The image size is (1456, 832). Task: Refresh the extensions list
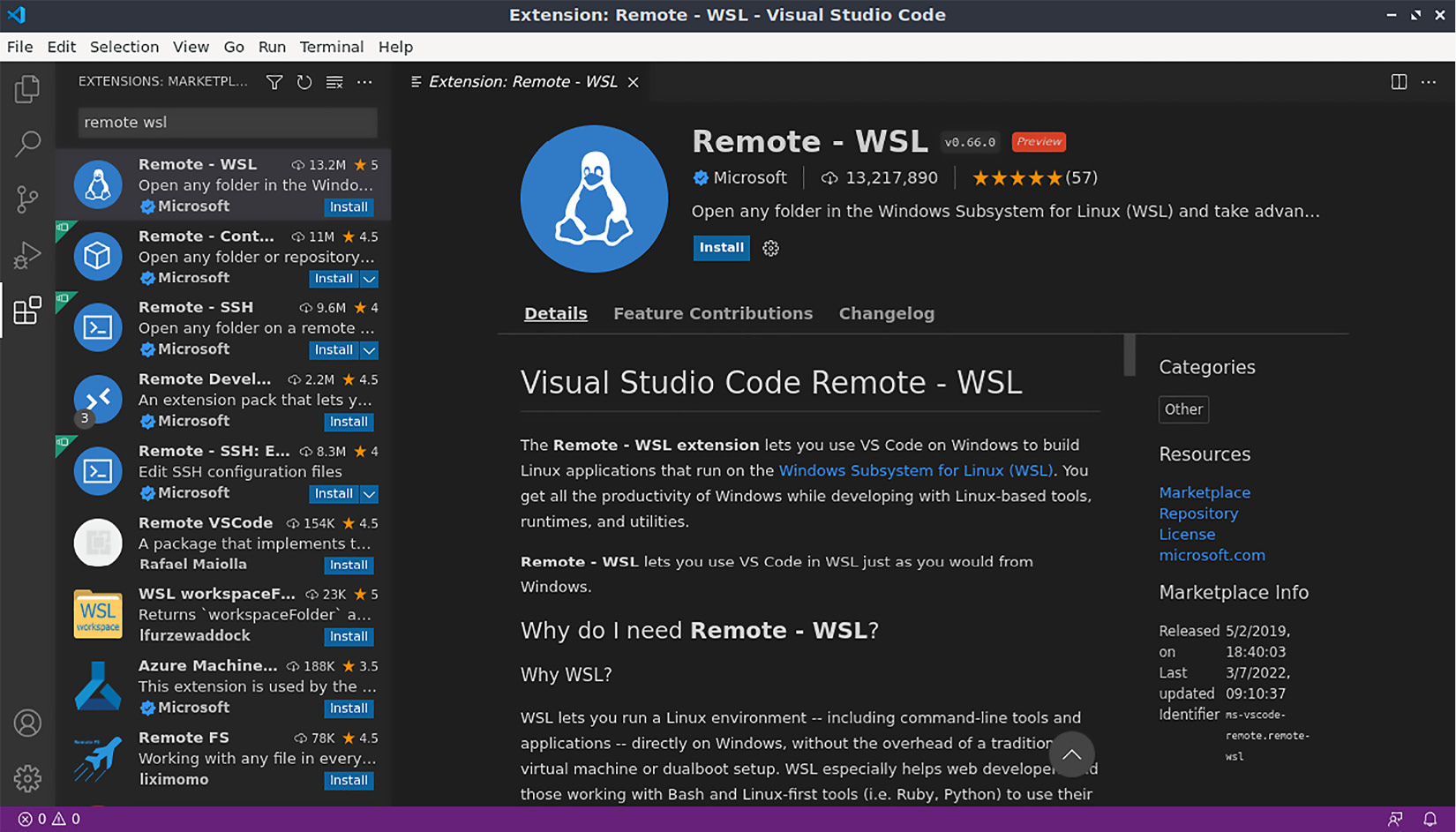(x=304, y=82)
